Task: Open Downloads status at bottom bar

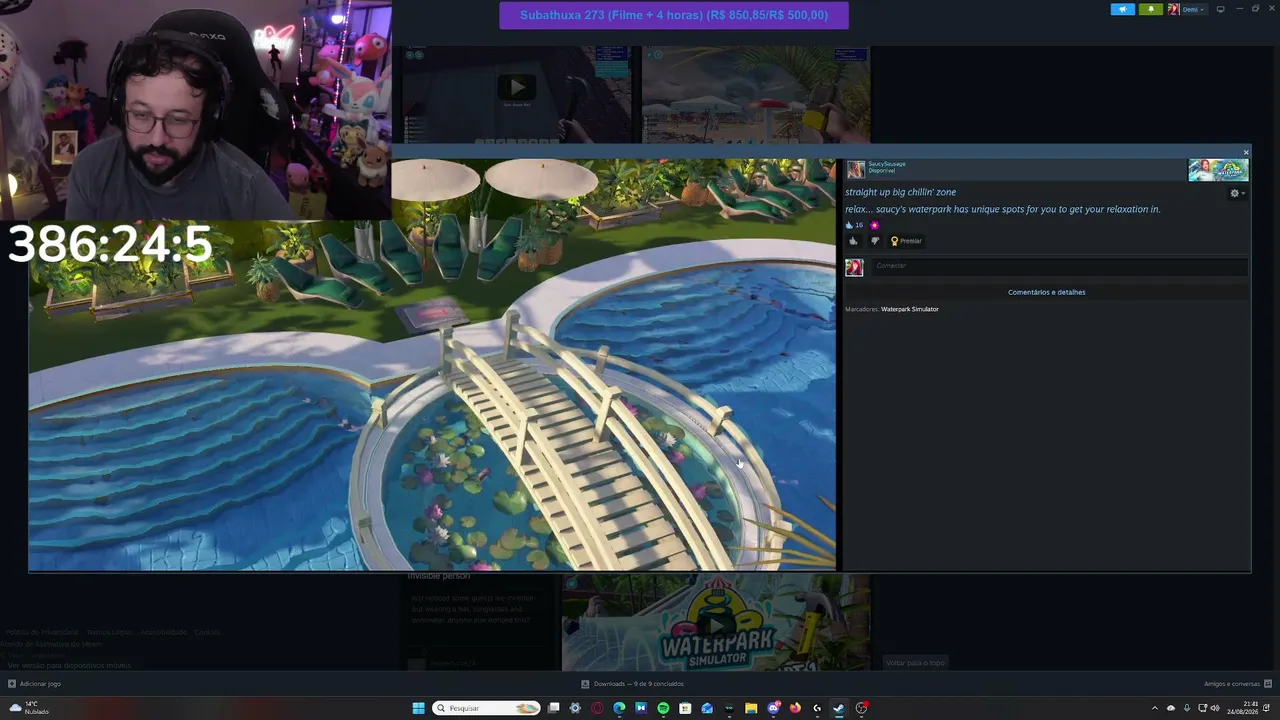Action: coord(633,684)
